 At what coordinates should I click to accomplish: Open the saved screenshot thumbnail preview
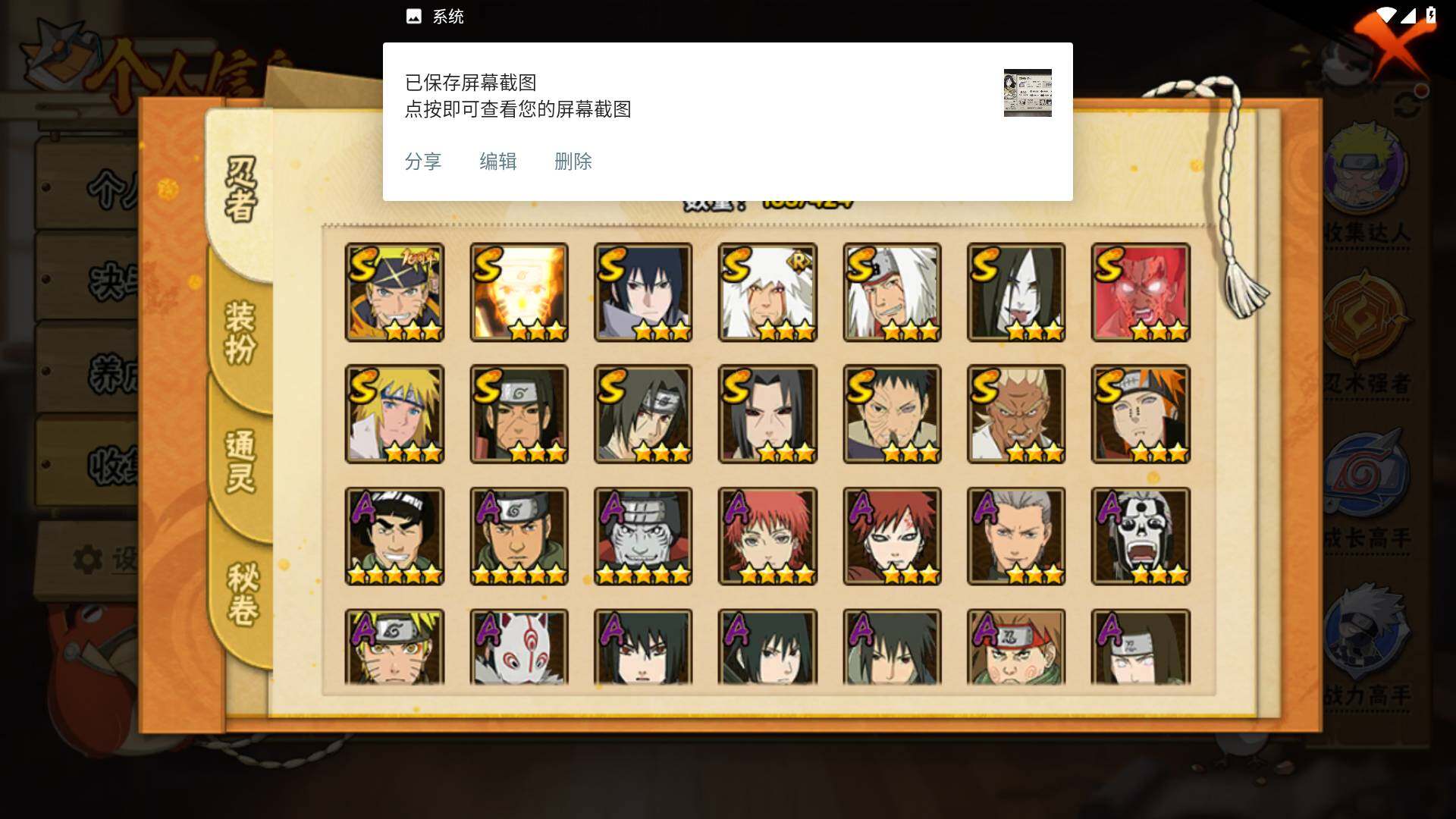(1028, 93)
